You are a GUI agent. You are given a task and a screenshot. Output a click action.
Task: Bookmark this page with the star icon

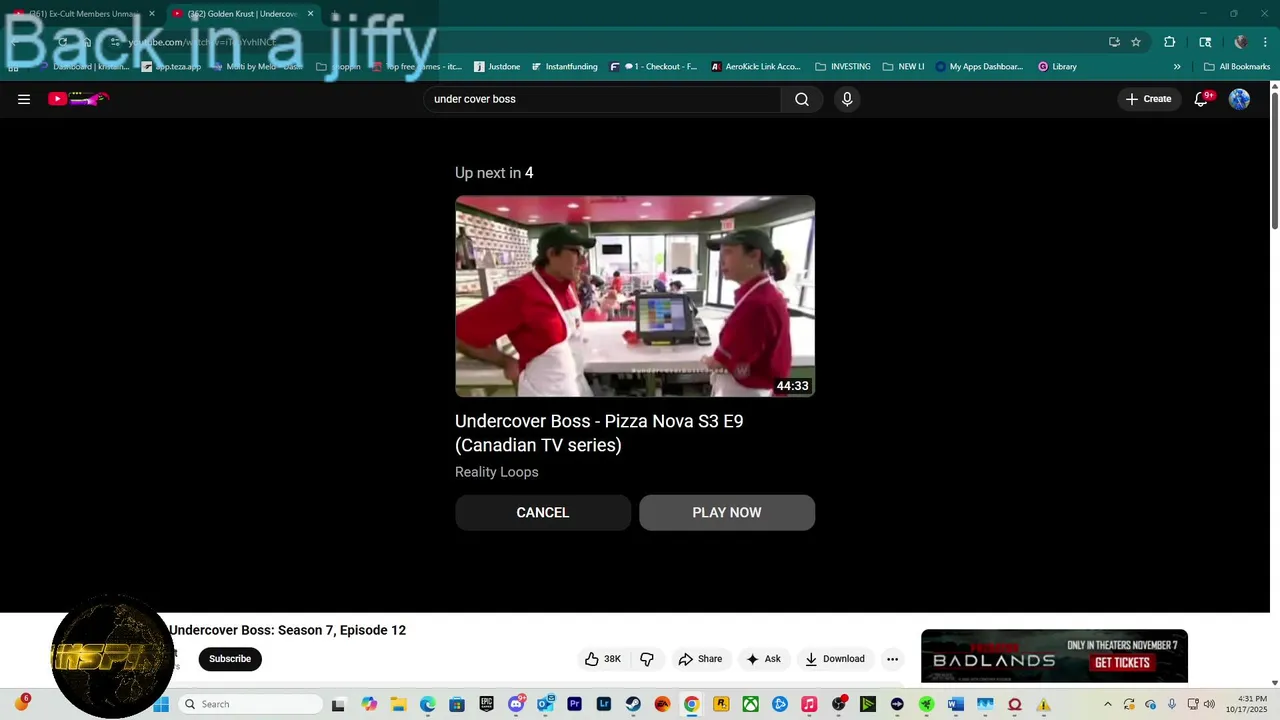tap(1136, 42)
